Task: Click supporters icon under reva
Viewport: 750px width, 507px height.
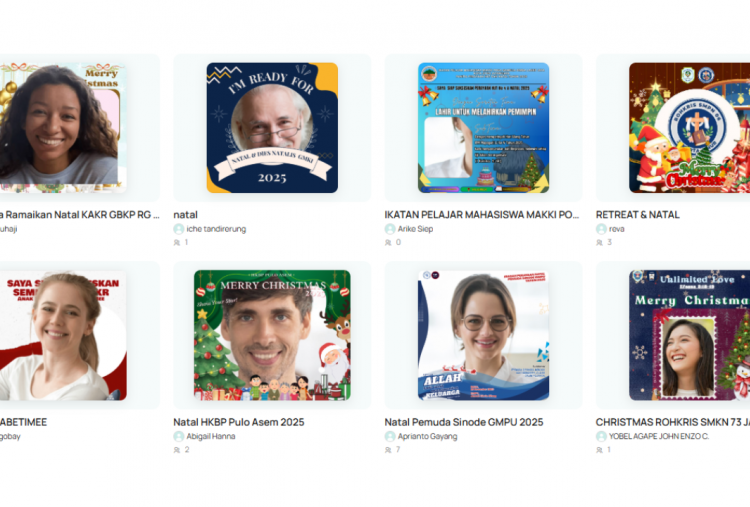Action: (x=599, y=242)
